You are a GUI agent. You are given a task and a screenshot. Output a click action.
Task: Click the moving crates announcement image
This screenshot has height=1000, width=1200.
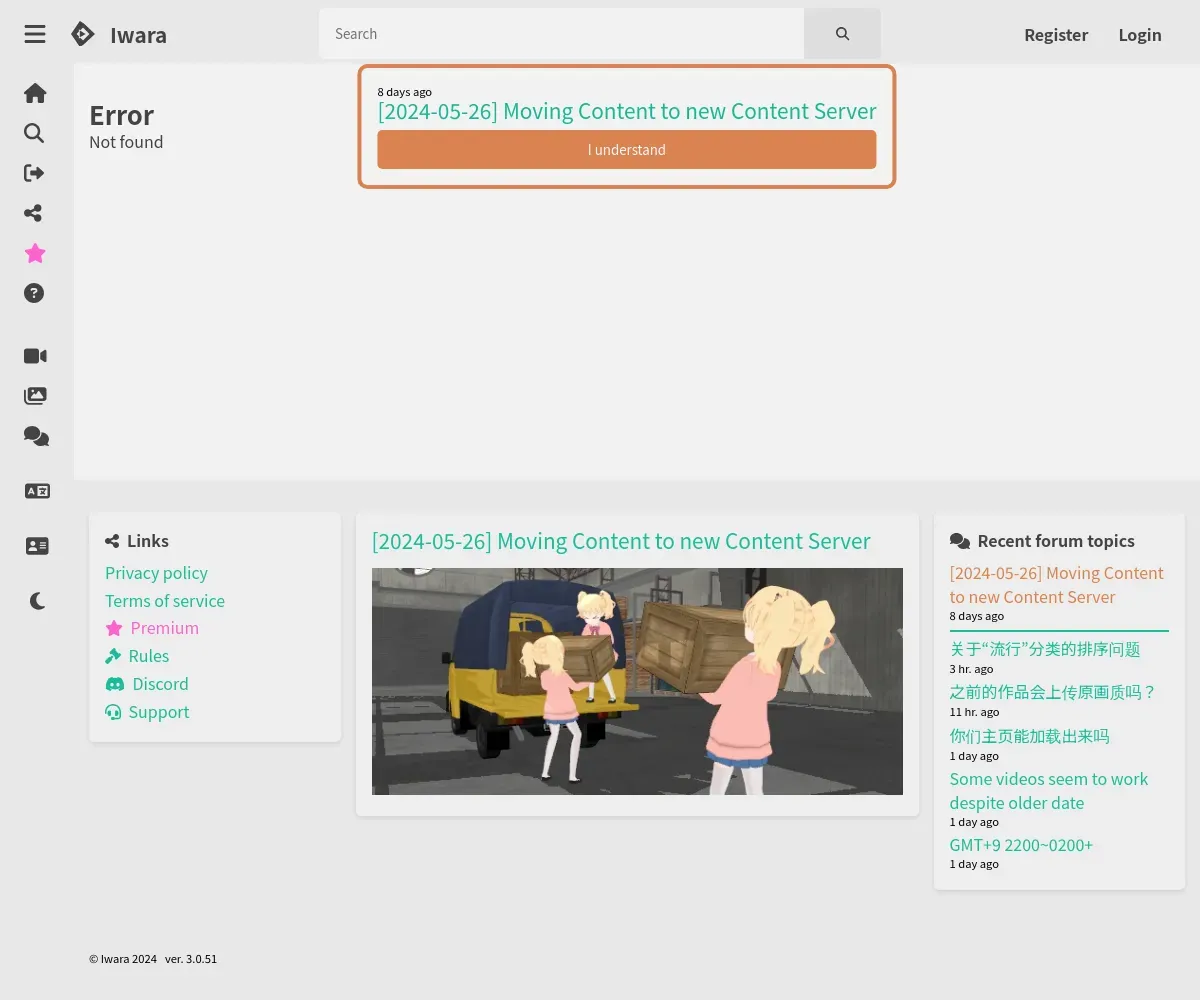637,681
